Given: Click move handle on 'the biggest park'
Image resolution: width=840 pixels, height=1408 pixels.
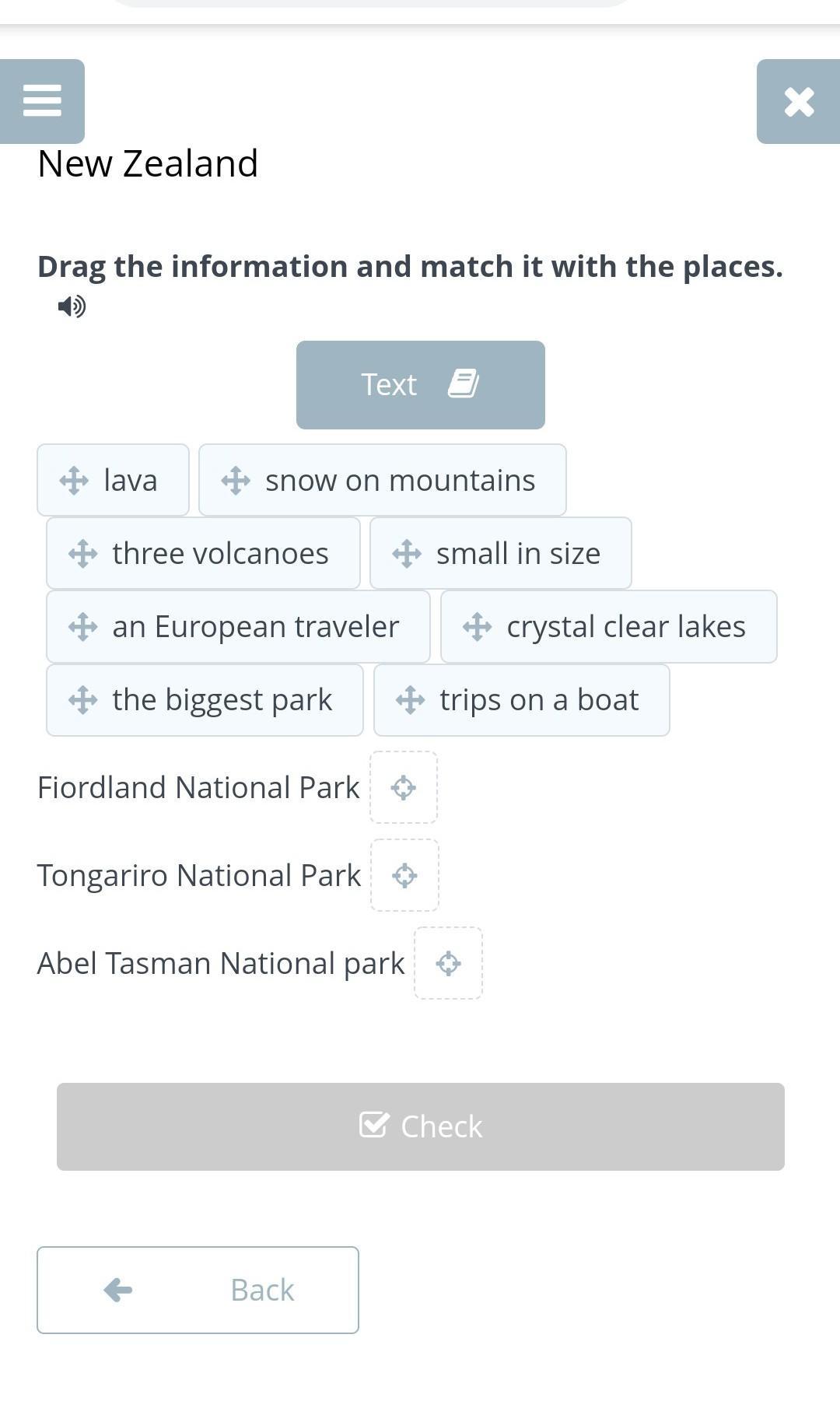Looking at the screenshot, I should (x=82, y=700).
